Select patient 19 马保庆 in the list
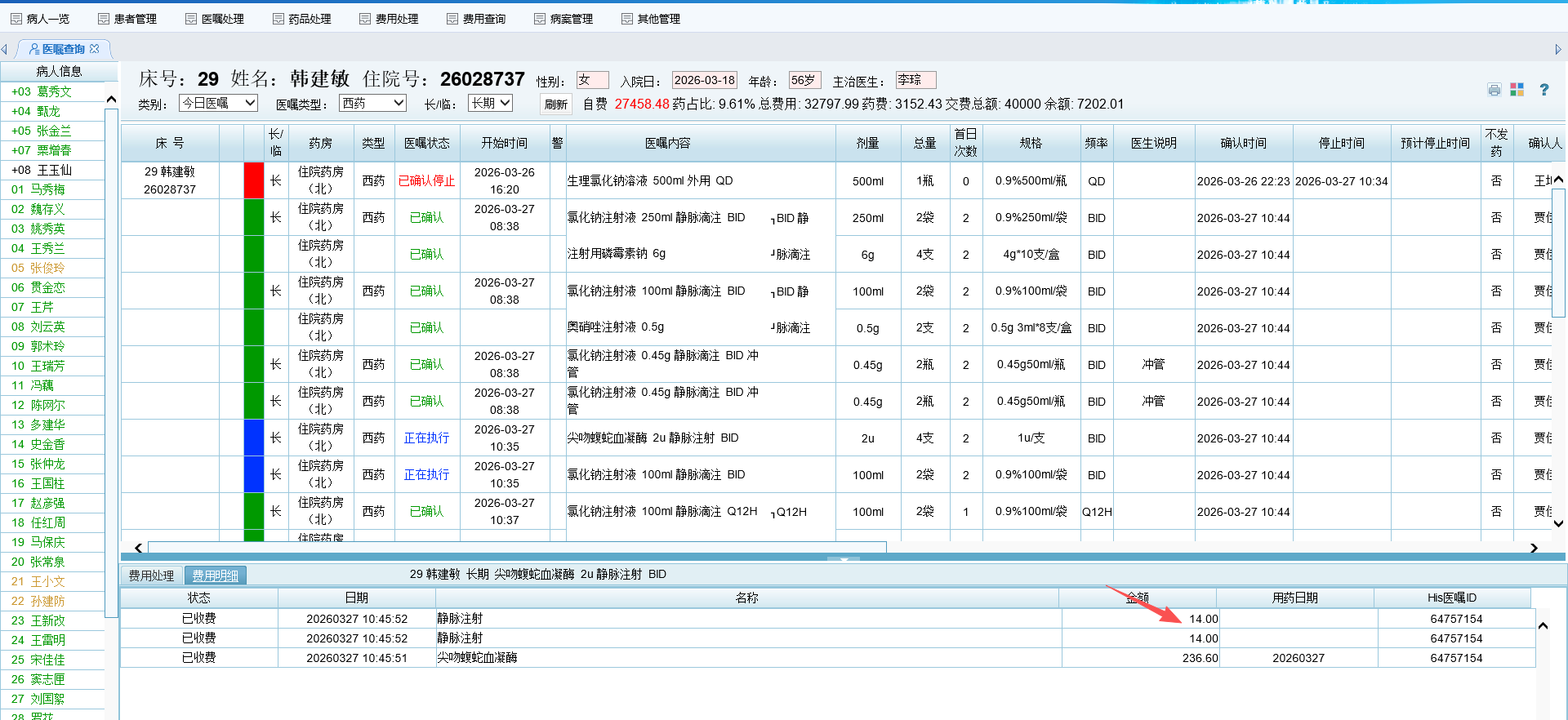Viewport: 1568px width, 720px height. tap(53, 542)
